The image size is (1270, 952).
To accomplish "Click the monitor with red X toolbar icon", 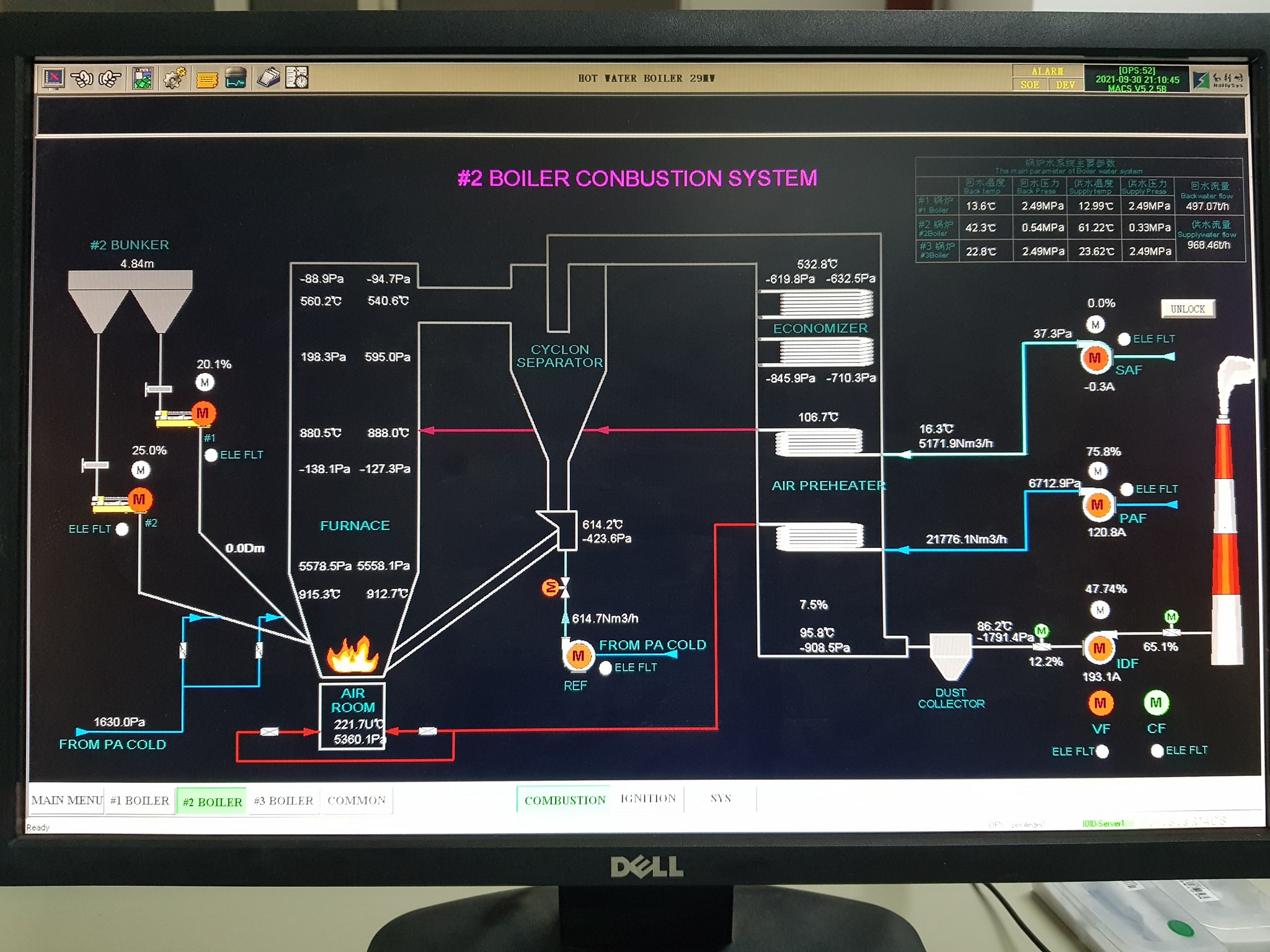I will tap(53, 78).
